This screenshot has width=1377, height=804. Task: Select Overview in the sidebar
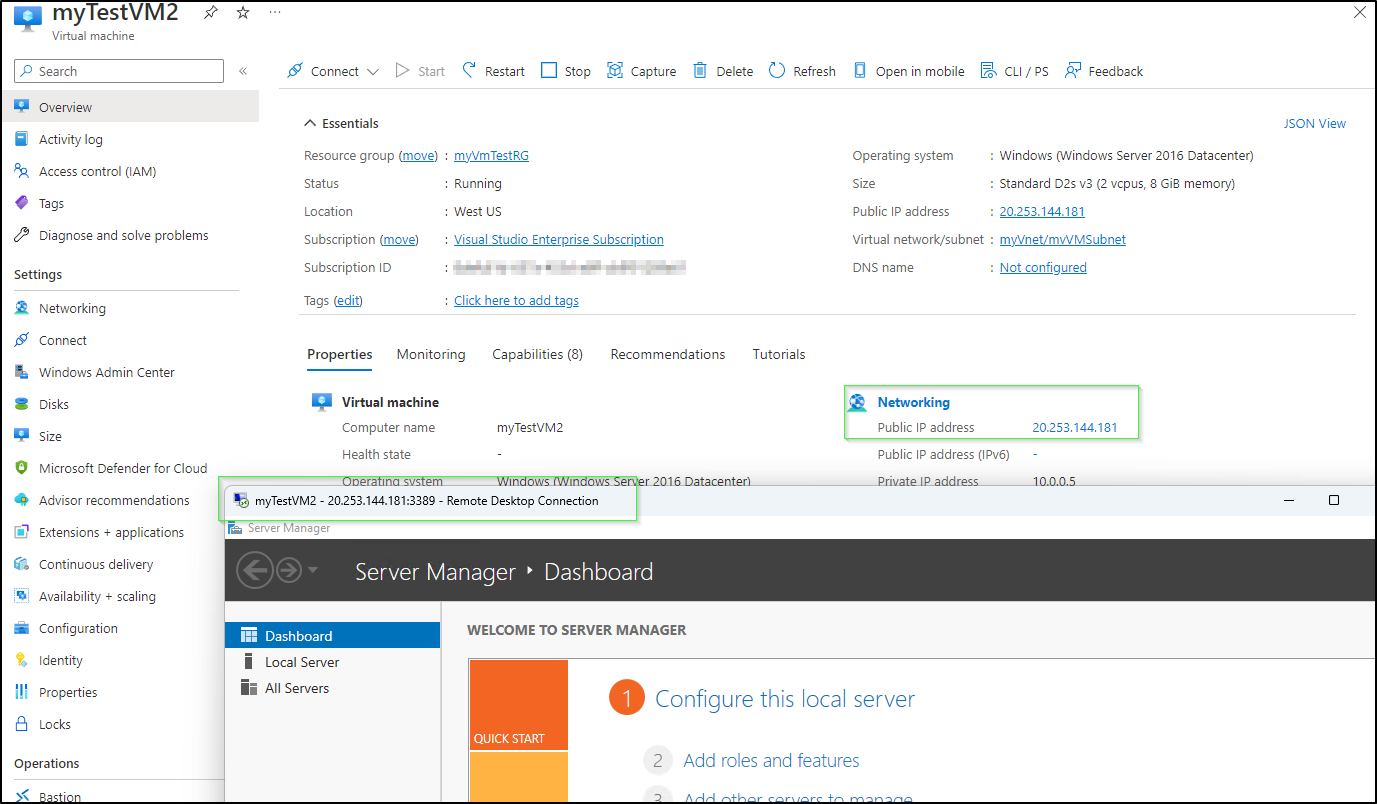[130, 107]
